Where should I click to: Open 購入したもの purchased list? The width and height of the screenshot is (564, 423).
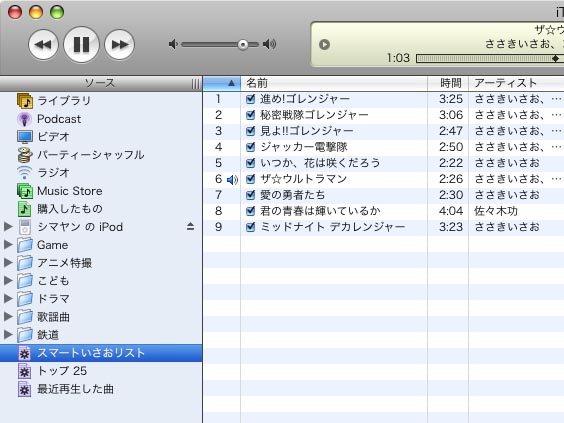(x=60, y=209)
